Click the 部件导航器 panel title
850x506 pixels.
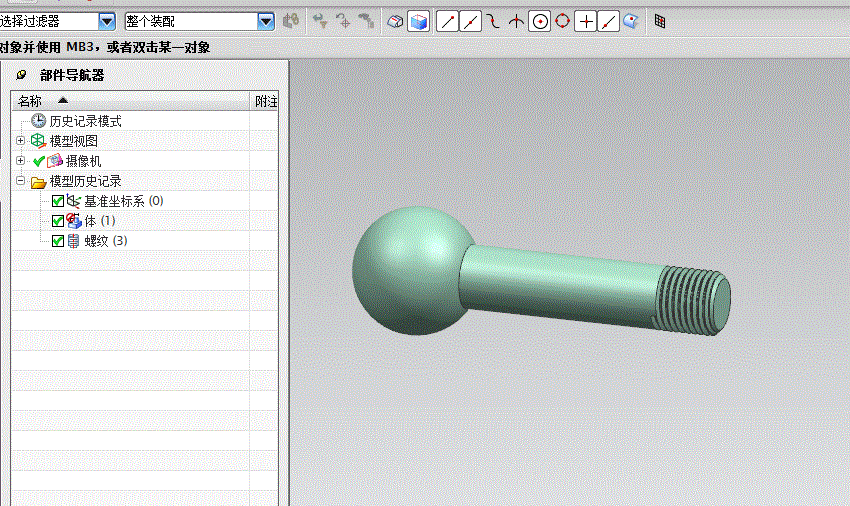72,75
